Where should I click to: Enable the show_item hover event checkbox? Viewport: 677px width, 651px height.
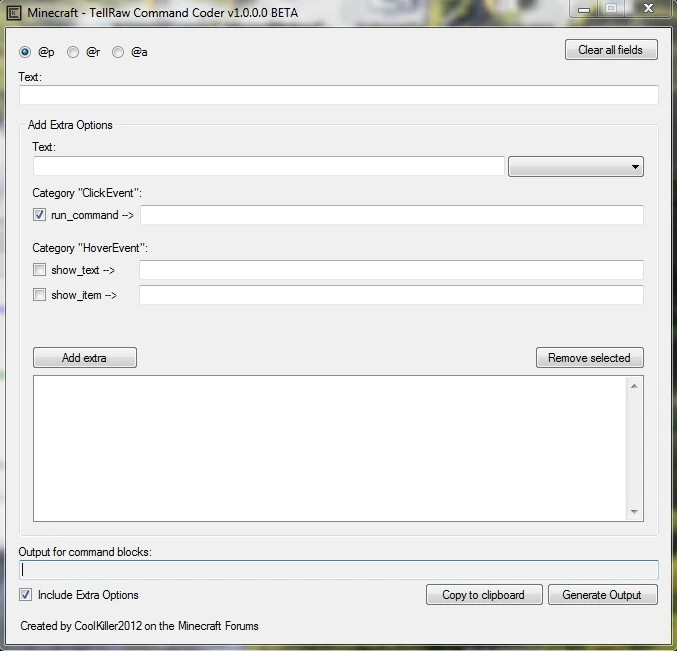point(39,295)
